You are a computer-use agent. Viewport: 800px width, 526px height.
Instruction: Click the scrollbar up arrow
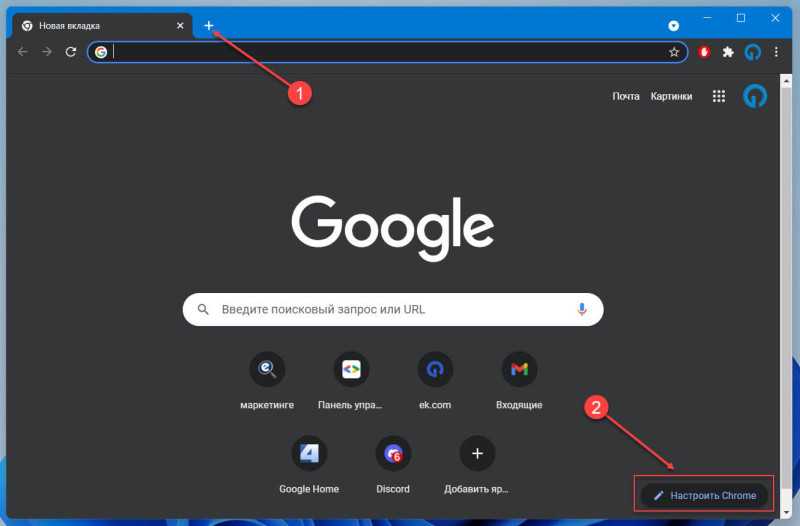(786, 81)
